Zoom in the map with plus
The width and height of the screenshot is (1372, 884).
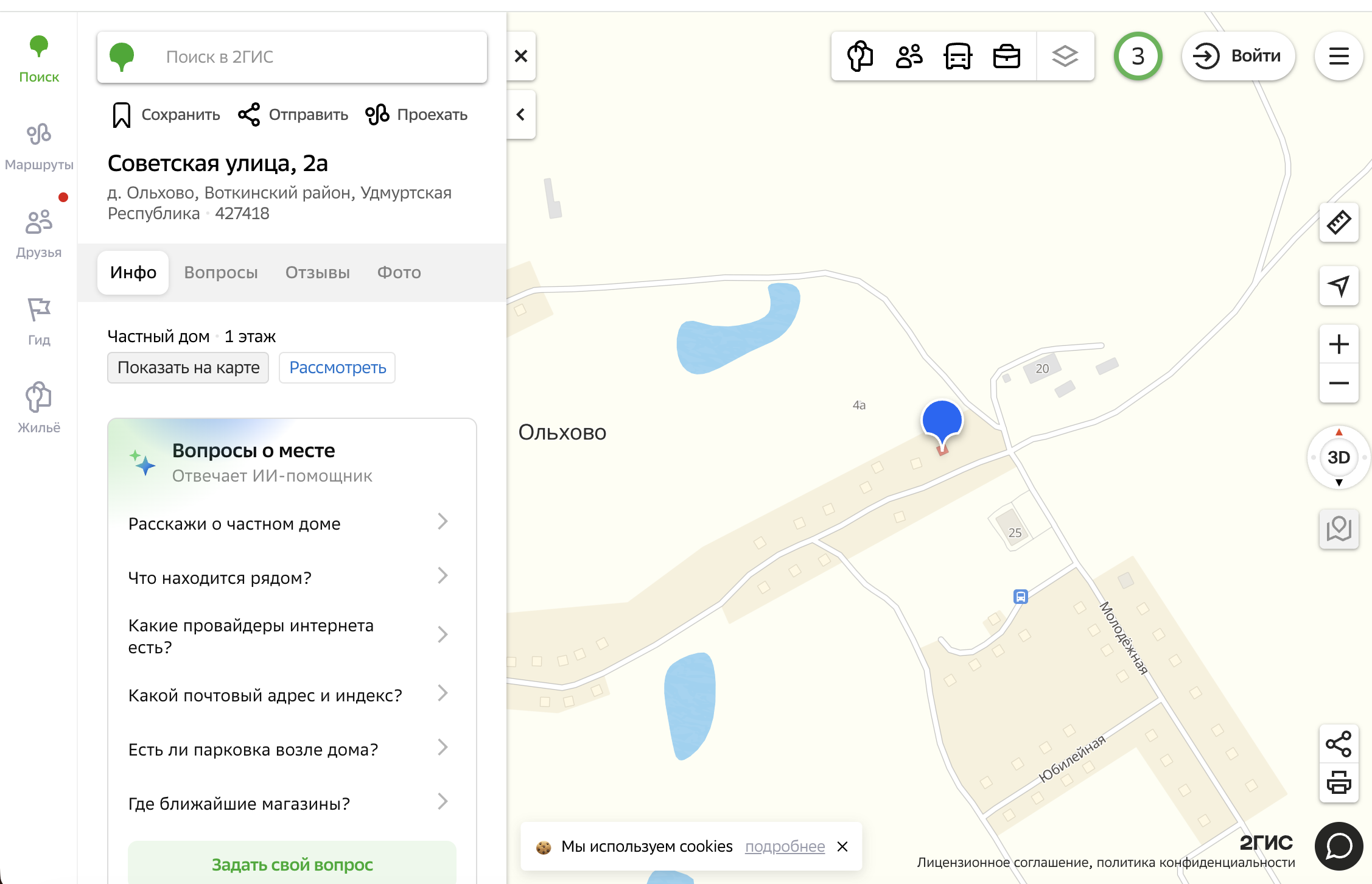pos(1339,344)
